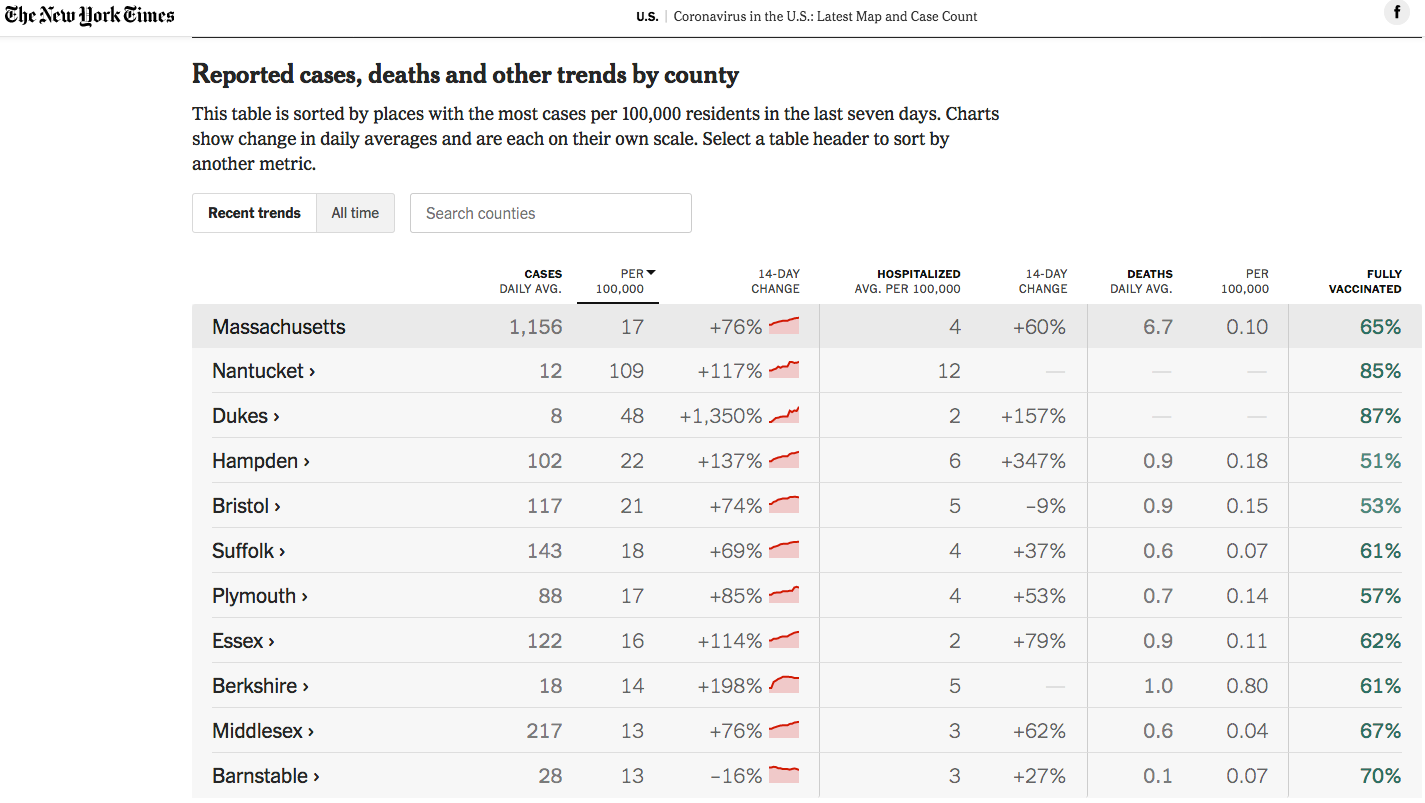
Task: Focus the Search counties field
Action: [550, 213]
